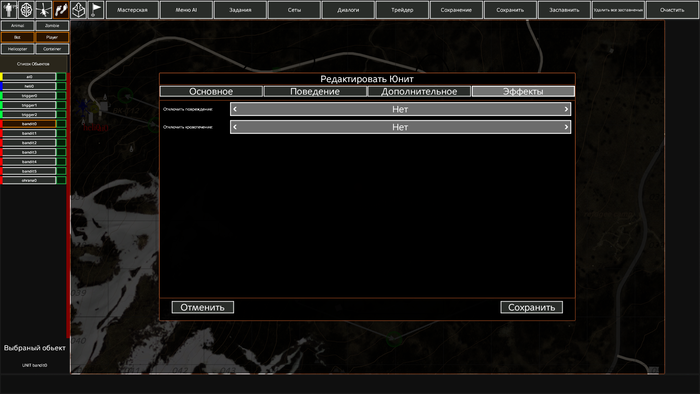
Task: Select bandit5 in object list
Action: pos(29,171)
